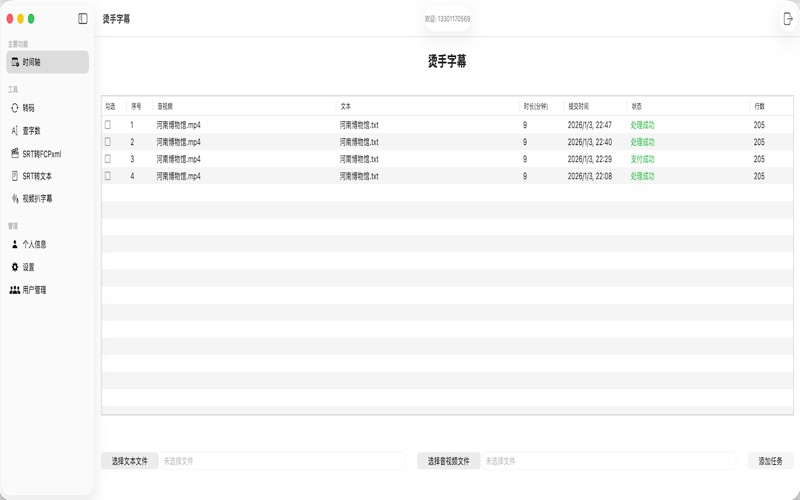
Task: Sort by the 行数 column header
Action: tap(760, 107)
